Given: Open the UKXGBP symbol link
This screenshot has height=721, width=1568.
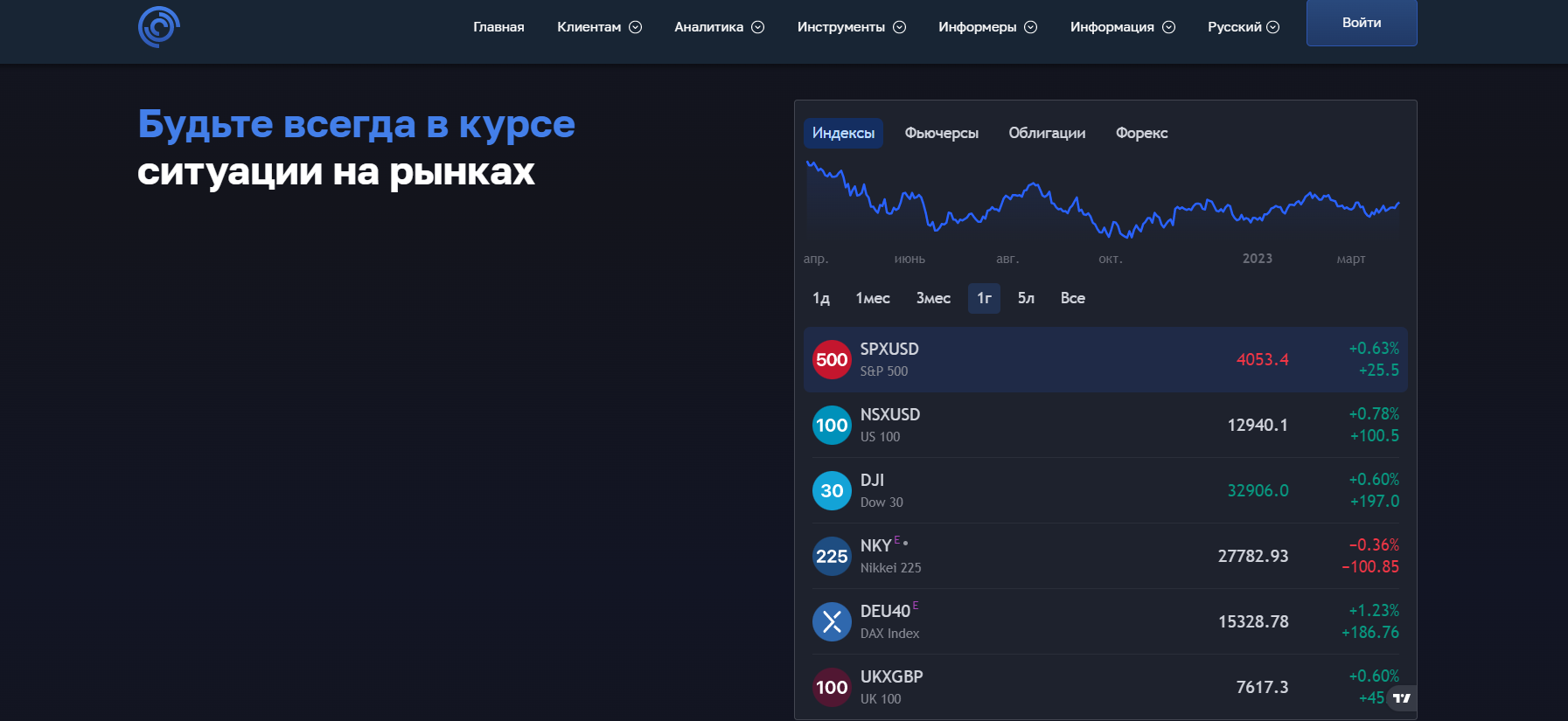Looking at the screenshot, I should (891, 676).
